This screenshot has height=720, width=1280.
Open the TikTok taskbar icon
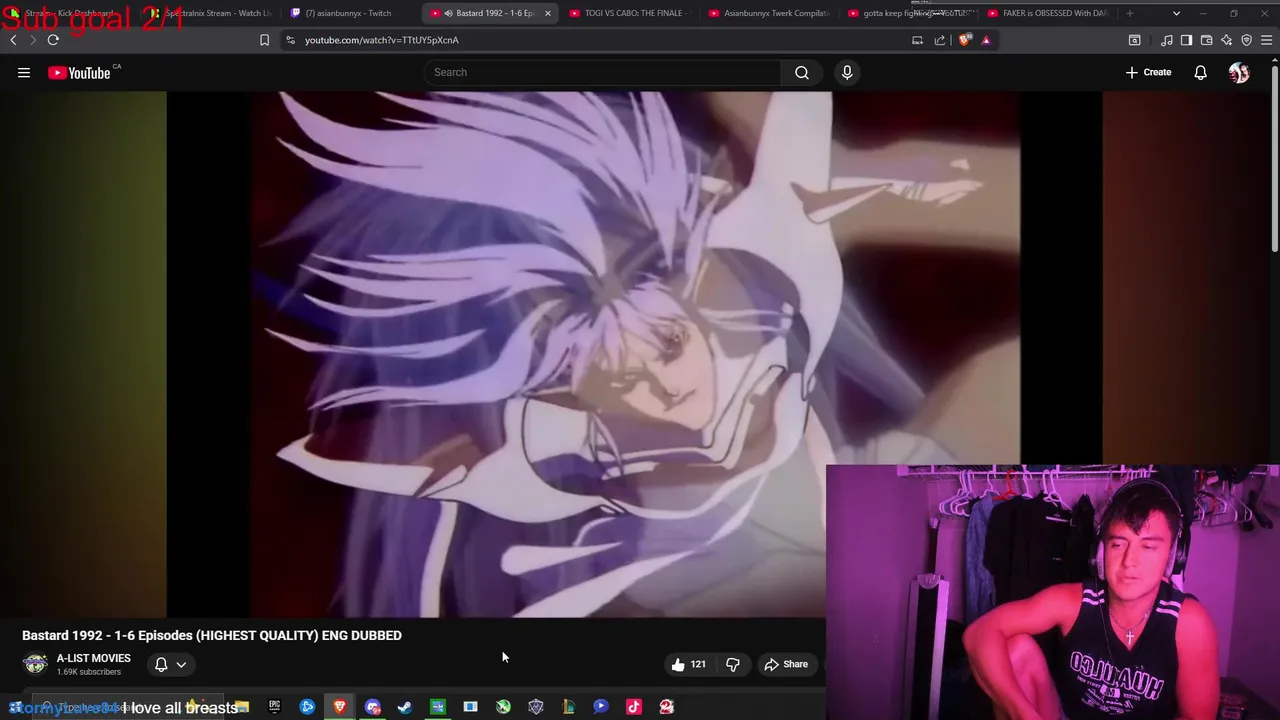tap(634, 707)
